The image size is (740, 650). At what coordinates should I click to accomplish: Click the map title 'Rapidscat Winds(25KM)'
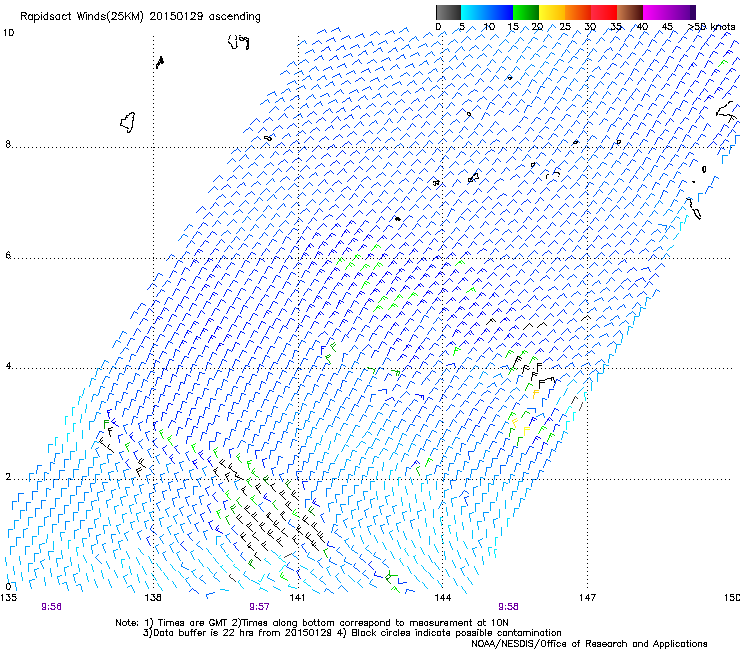(82, 17)
